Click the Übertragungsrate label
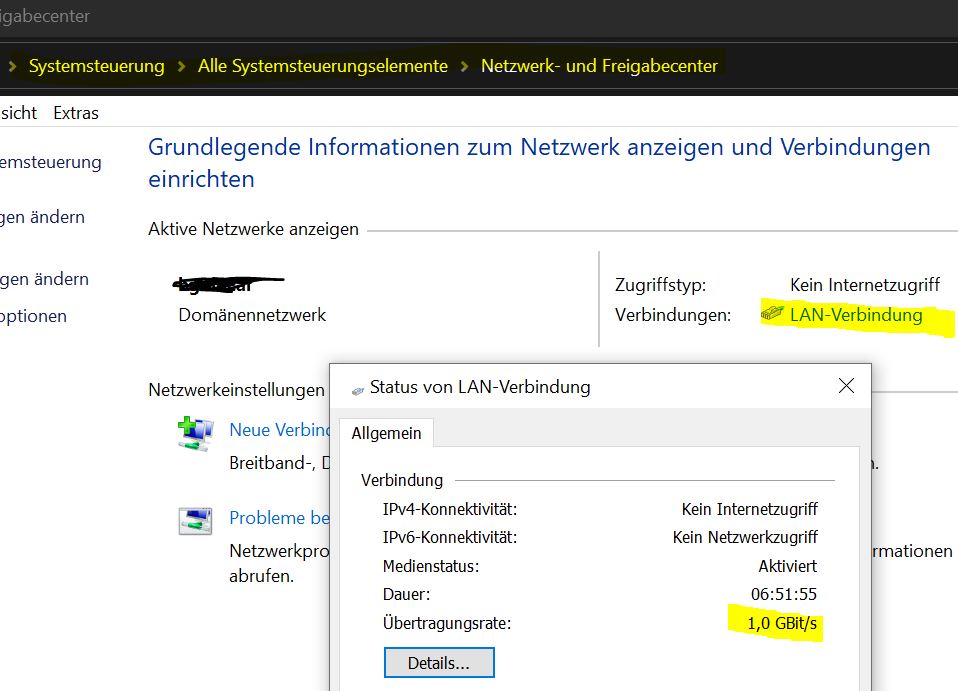This screenshot has height=691, width=958. click(x=447, y=623)
